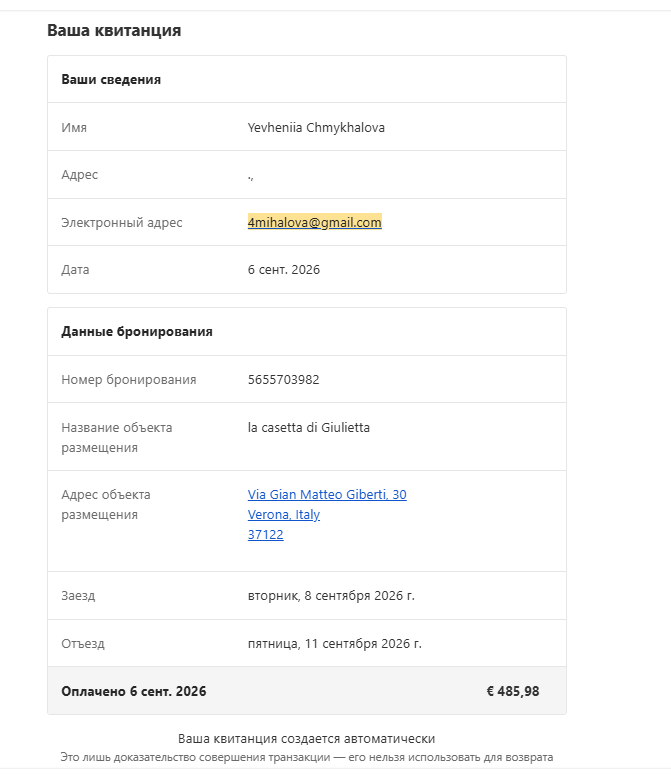Click the 'Ваша квитанция' heading

pyautogui.click(x=114, y=30)
